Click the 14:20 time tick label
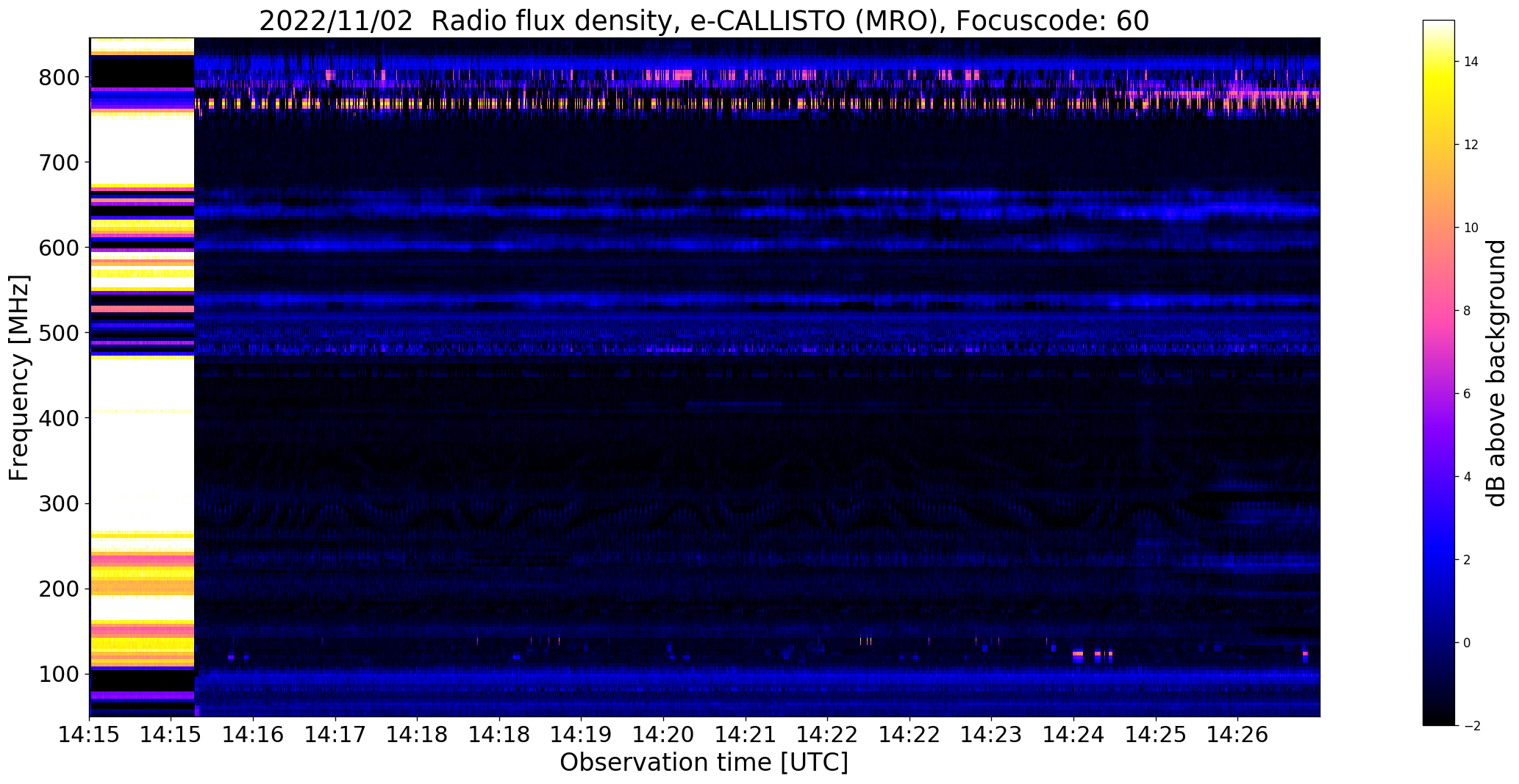1519x784 pixels. point(663,734)
